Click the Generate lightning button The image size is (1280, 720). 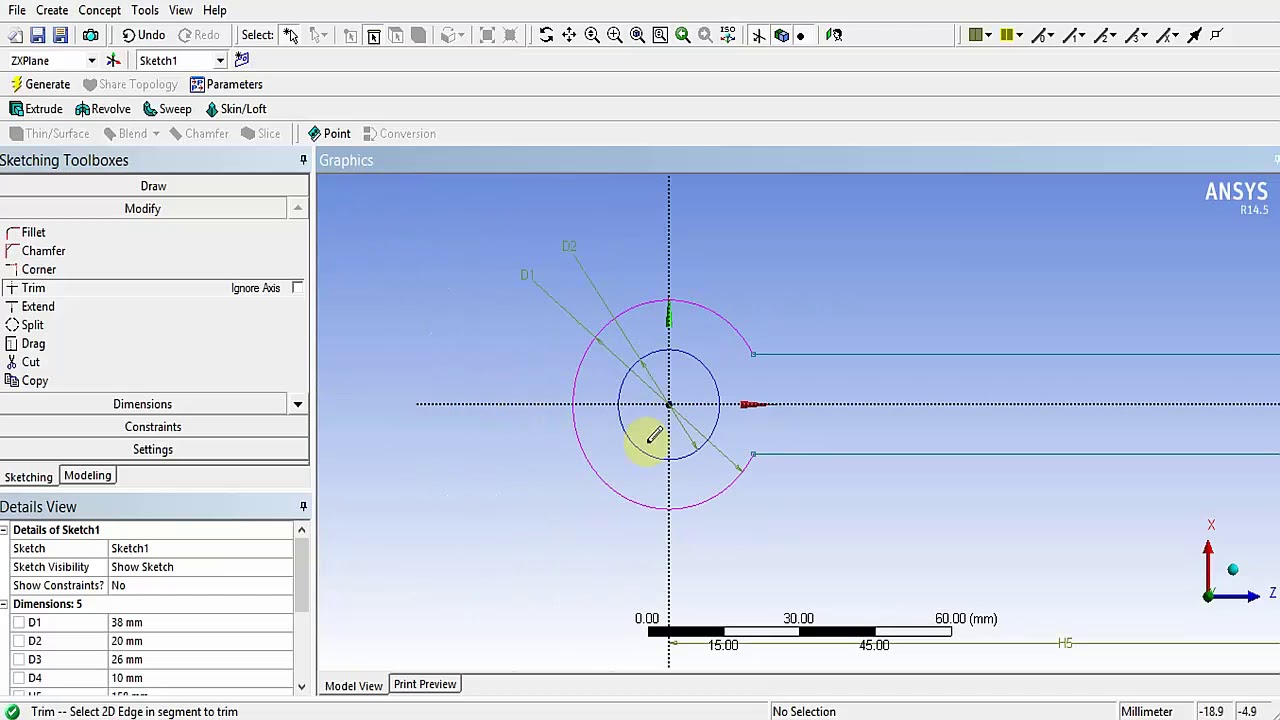(x=40, y=84)
